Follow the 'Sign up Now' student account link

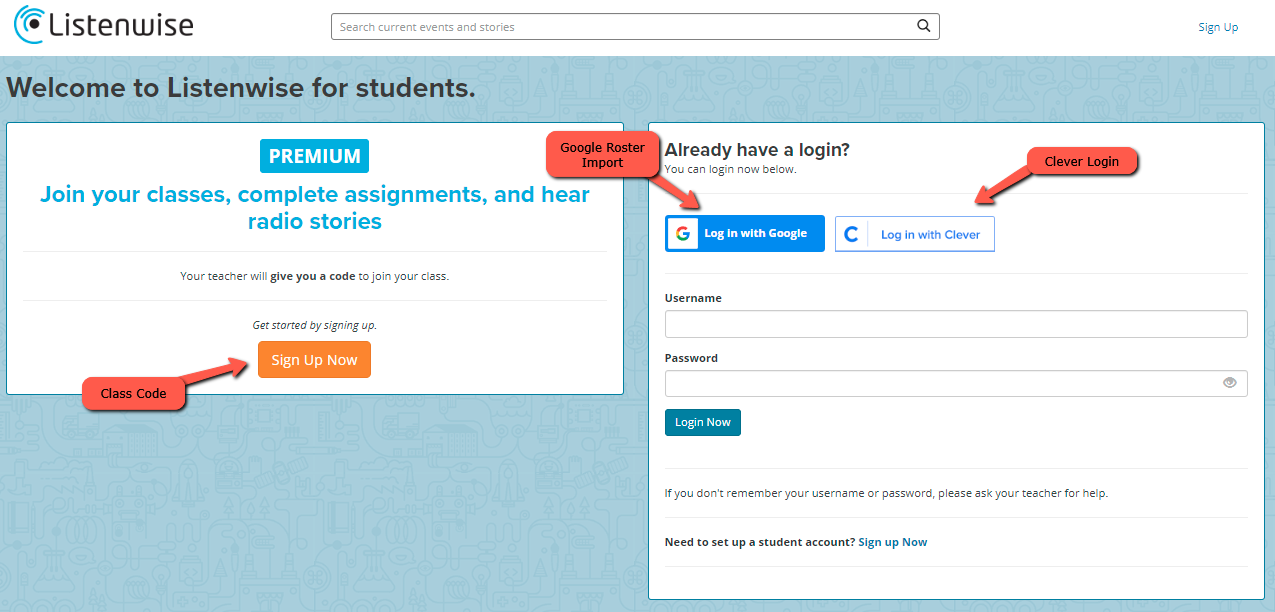(x=893, y=542)
